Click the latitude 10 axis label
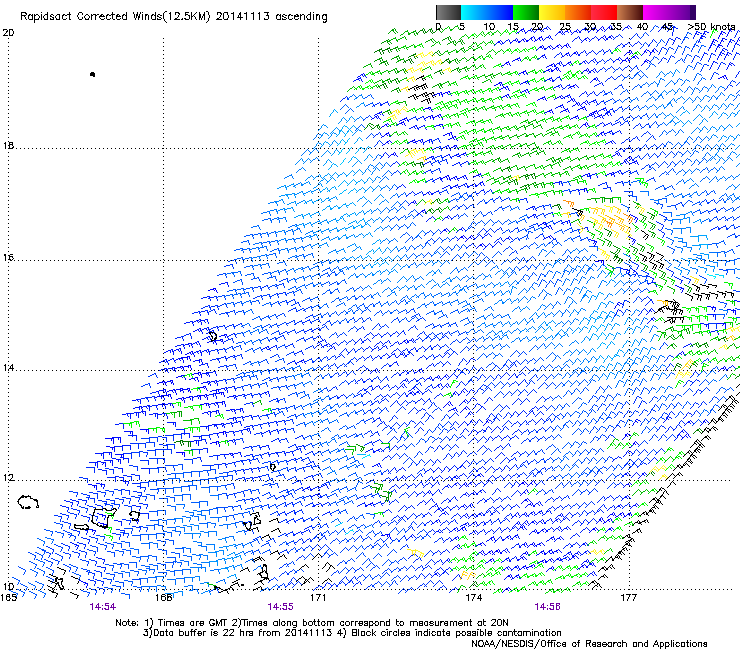The height and width of the screenshot is (650, 740). tap(8, 587)
